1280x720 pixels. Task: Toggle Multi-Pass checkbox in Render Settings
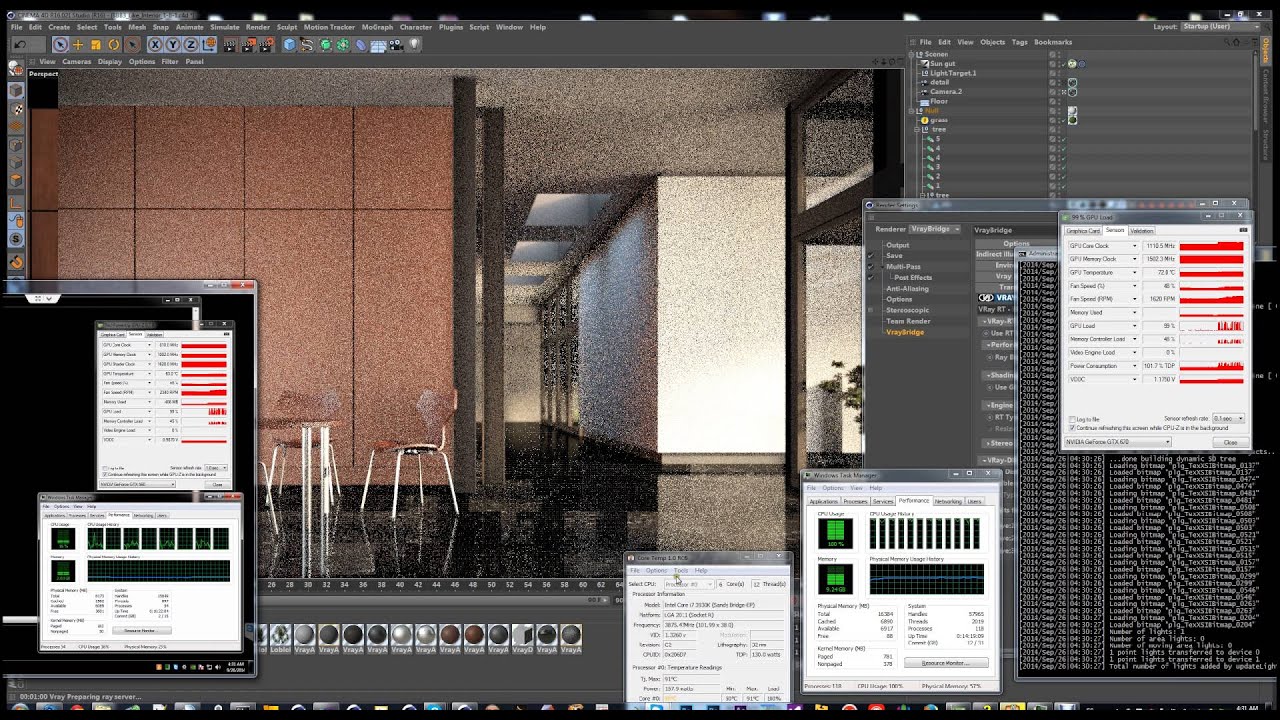coord(871,267)
